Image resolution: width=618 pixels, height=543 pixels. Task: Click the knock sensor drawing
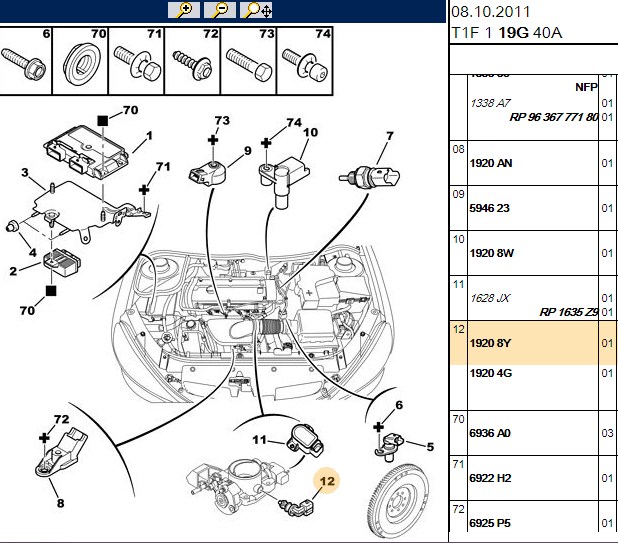[205, 173]
